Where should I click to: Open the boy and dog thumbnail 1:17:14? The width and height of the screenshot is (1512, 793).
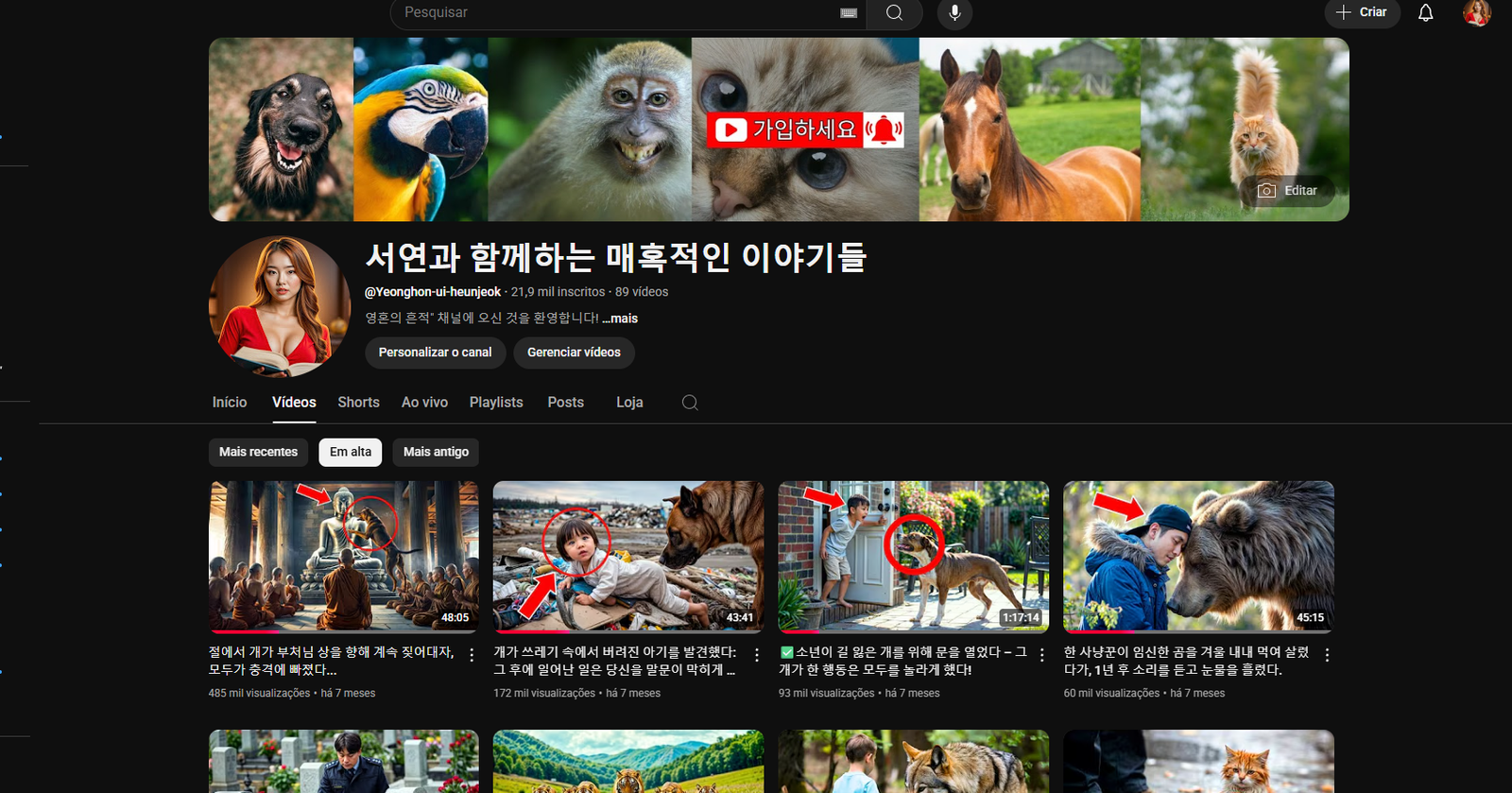point(913,557)
